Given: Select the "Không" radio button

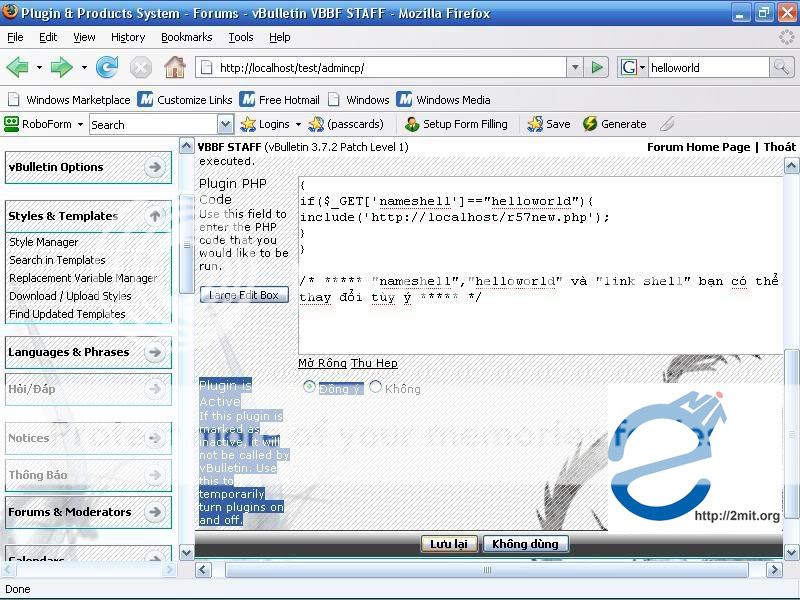Looking at the screenshot, I should 376,387.
